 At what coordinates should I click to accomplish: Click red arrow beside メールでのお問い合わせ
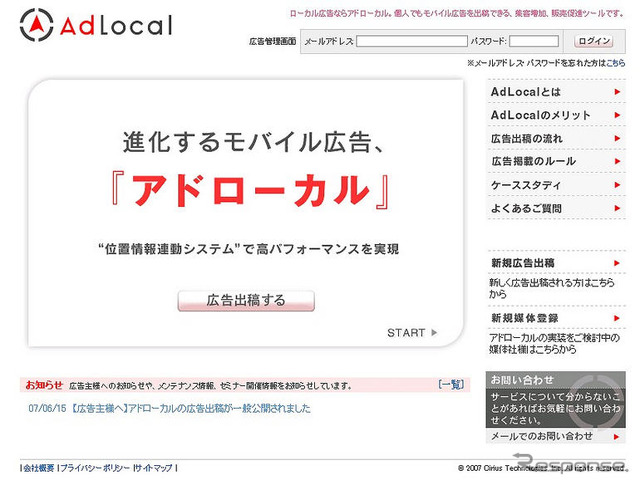pyautogui.click(x=617, y=437)
